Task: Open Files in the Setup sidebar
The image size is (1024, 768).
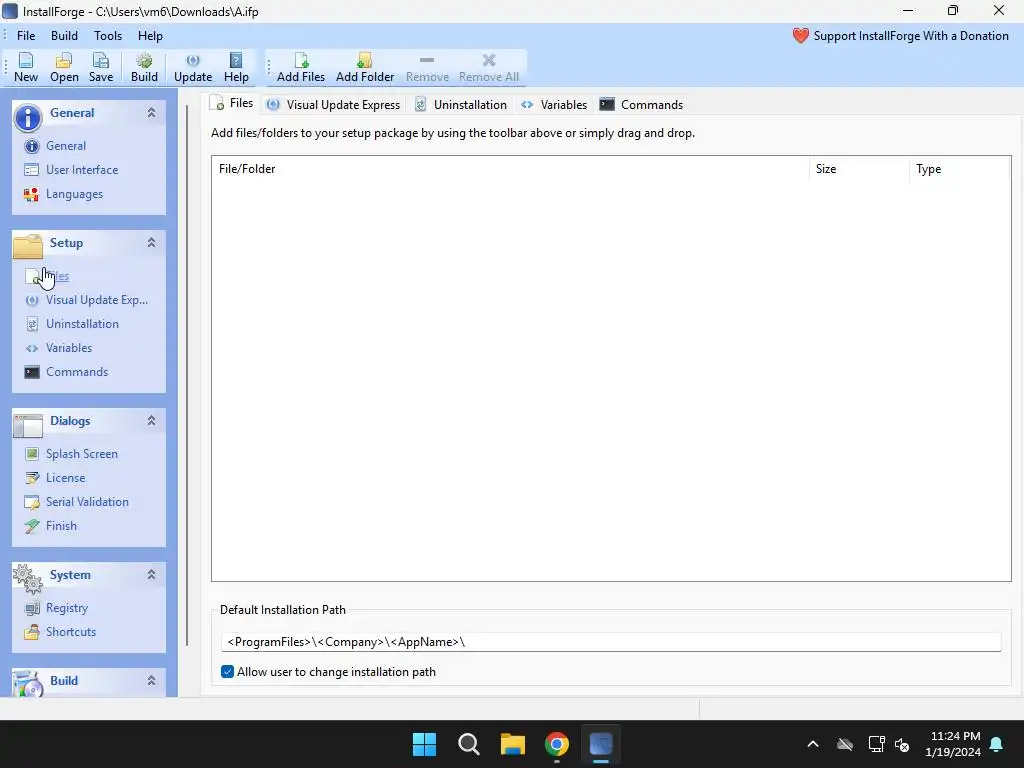Action: (57, 276)
